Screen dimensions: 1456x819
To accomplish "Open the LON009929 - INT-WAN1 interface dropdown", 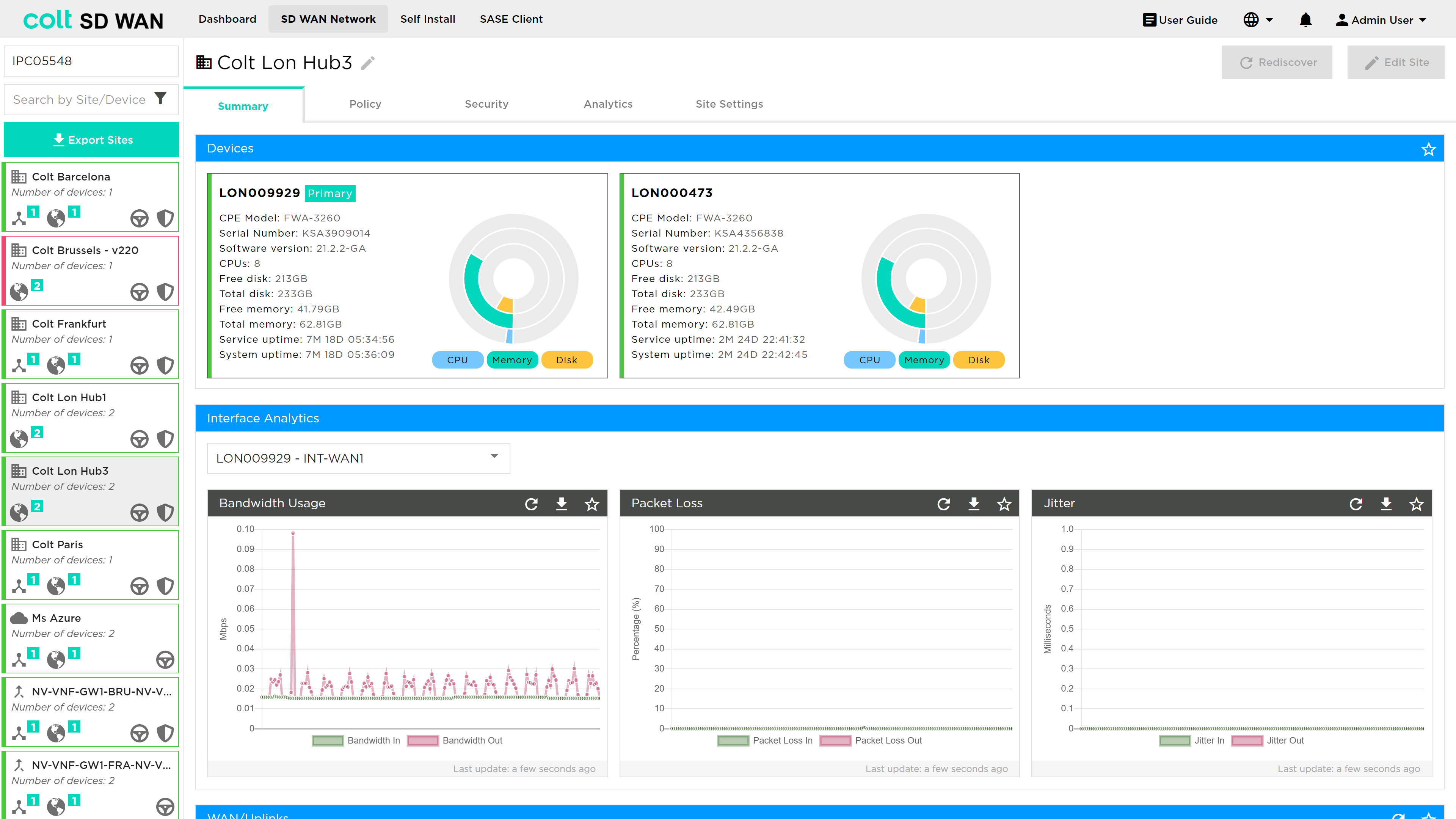I will (358, 458).
